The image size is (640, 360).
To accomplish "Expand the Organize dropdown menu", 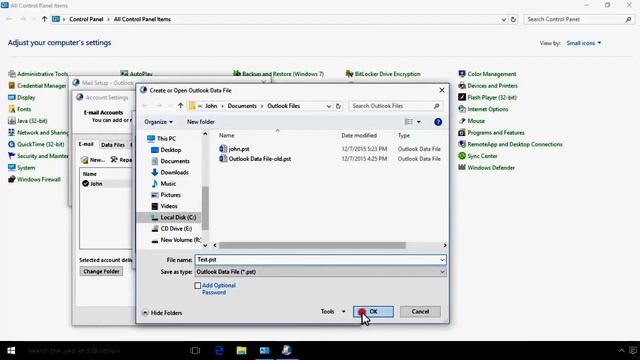I will (x=158, y=122).
